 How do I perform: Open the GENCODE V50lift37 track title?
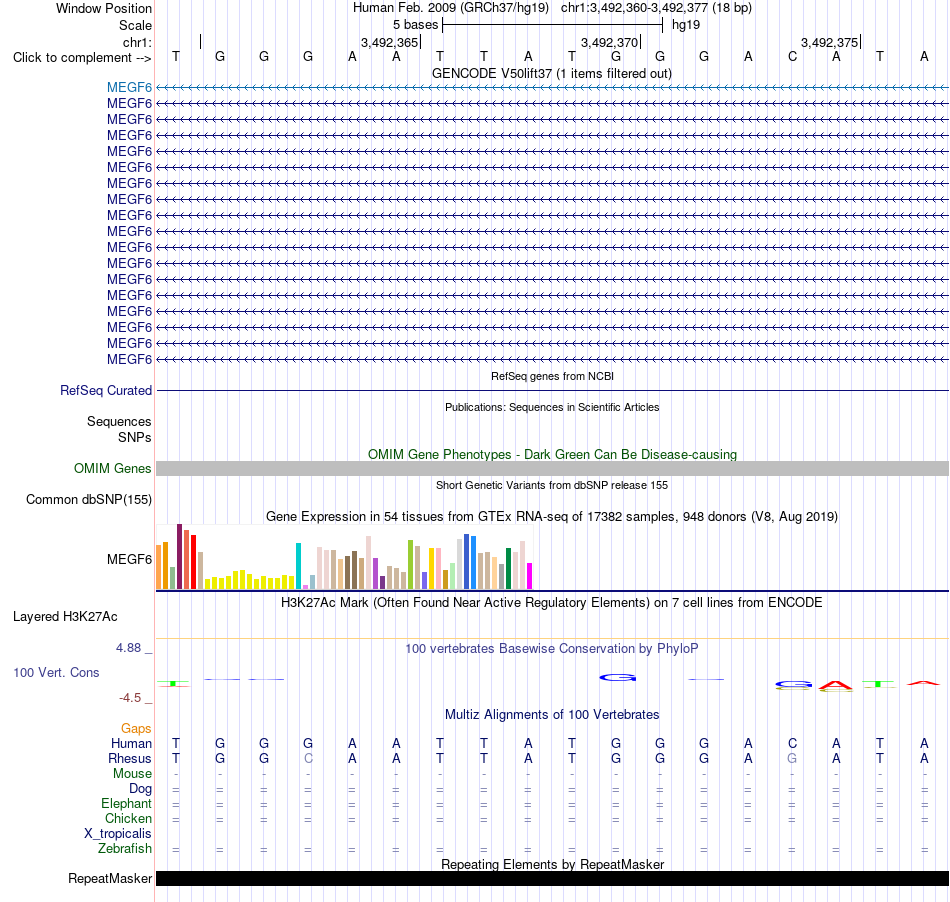pyautogui.click(x=551, y=73)
